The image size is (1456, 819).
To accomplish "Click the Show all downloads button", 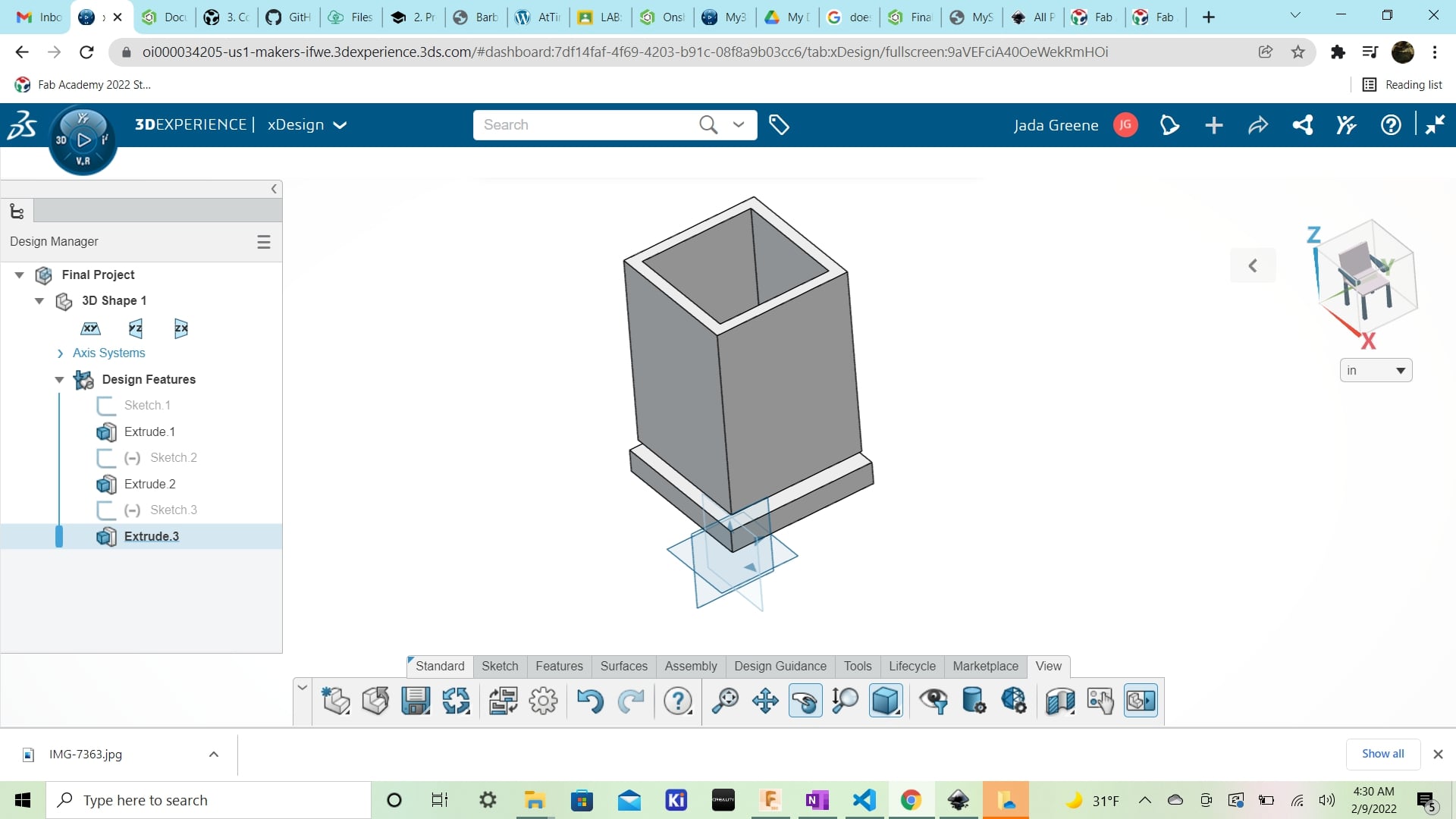I will 1382,754.
